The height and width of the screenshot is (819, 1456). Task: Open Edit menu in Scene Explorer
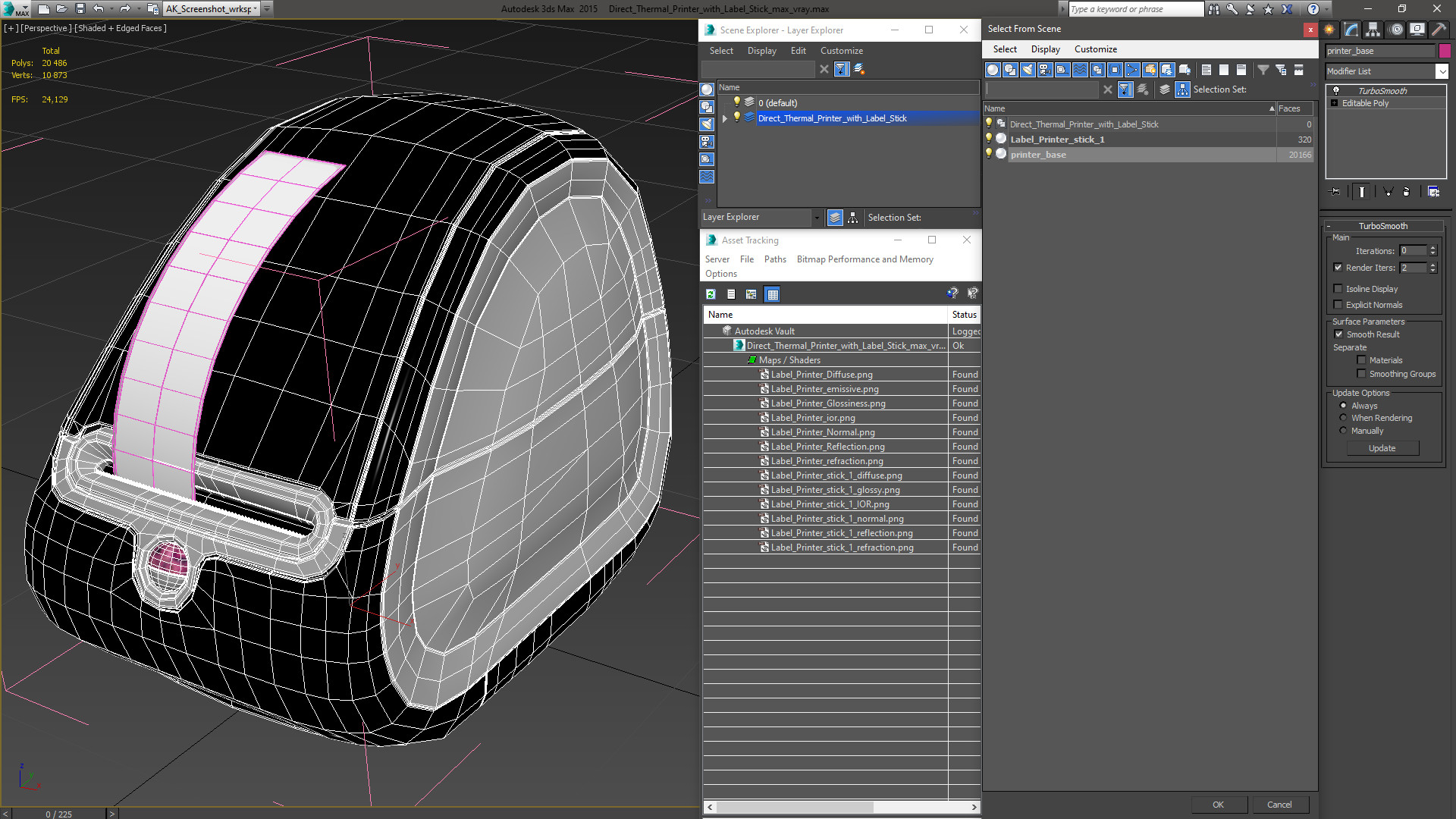click(x=798, y=51)
